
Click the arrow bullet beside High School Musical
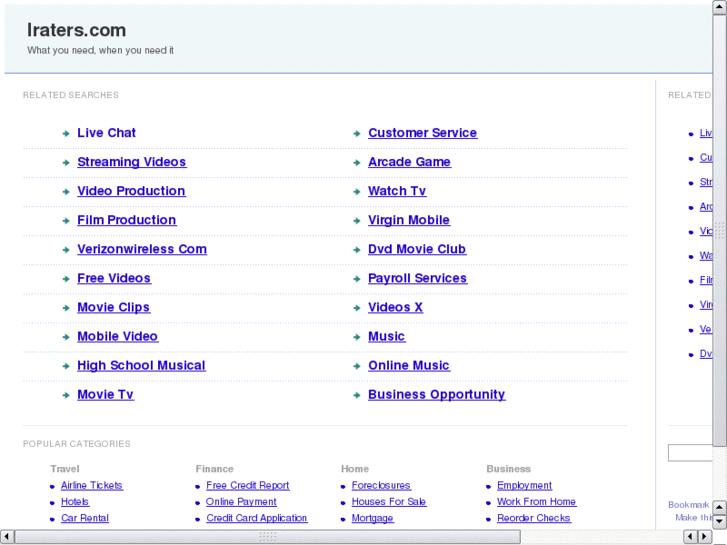point(66,366)
